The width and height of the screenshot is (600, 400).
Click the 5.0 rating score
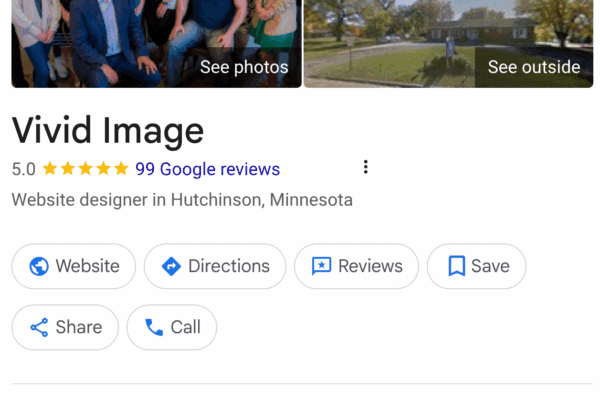24,169
